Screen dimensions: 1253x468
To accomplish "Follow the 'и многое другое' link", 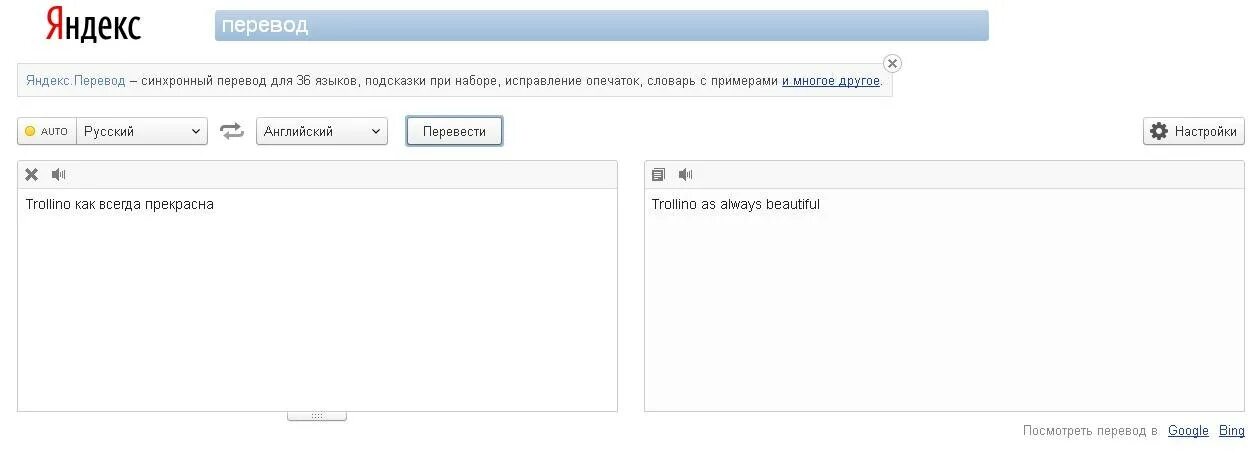I will [831, 81].
